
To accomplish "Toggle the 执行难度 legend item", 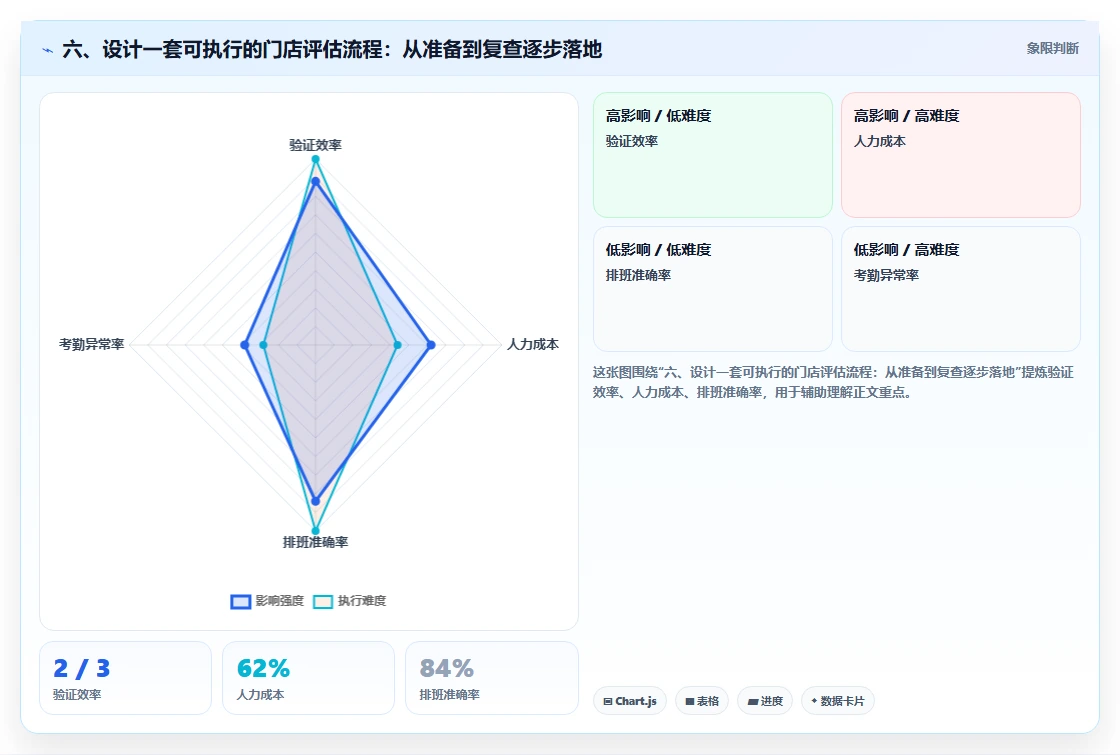I will 350,601.
